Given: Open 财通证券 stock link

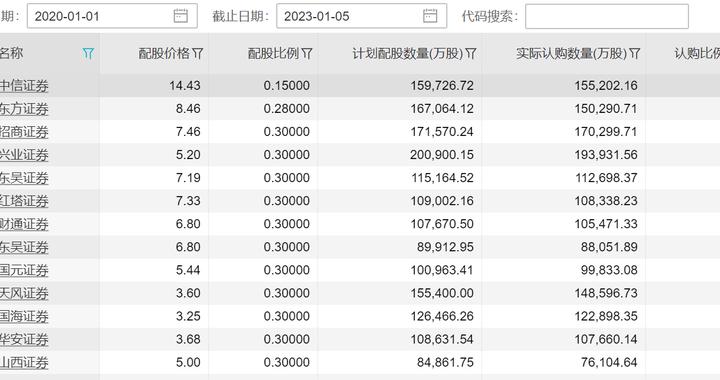Looking at the screenshot, I should (x=24, y=224).
